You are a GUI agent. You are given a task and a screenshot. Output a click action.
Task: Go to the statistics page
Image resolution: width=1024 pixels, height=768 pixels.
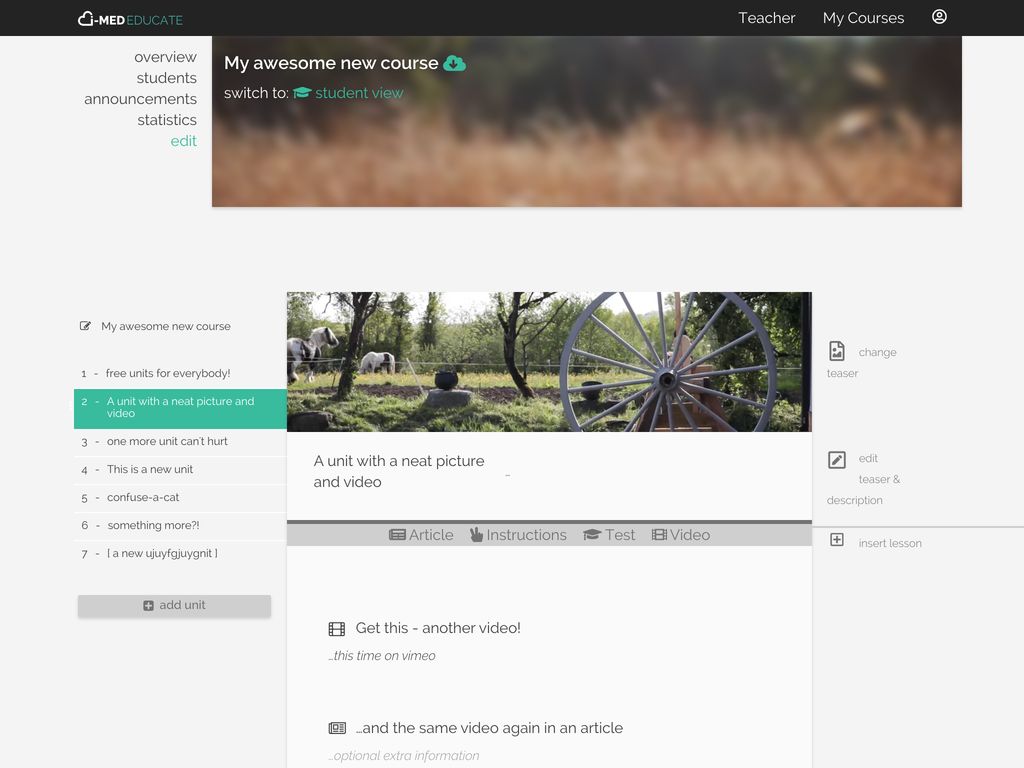[167, 120]
